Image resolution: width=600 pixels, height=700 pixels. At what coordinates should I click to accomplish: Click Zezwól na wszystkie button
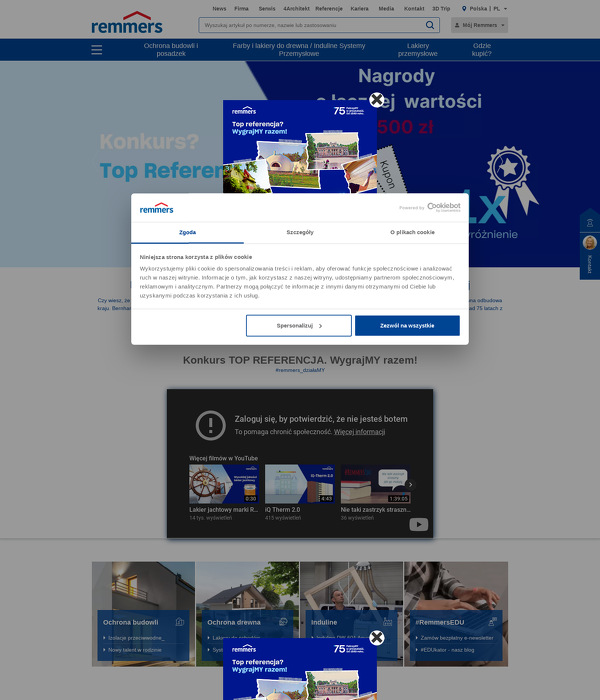pos(407,325)
